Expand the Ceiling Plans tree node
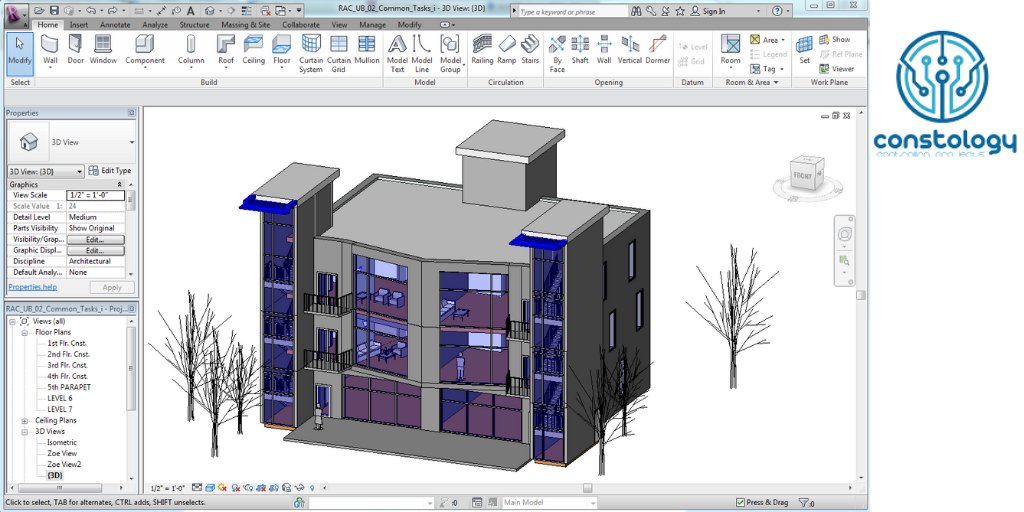Image resolution: width=1024 pixels, height=512 pixels. coord(24,421)
